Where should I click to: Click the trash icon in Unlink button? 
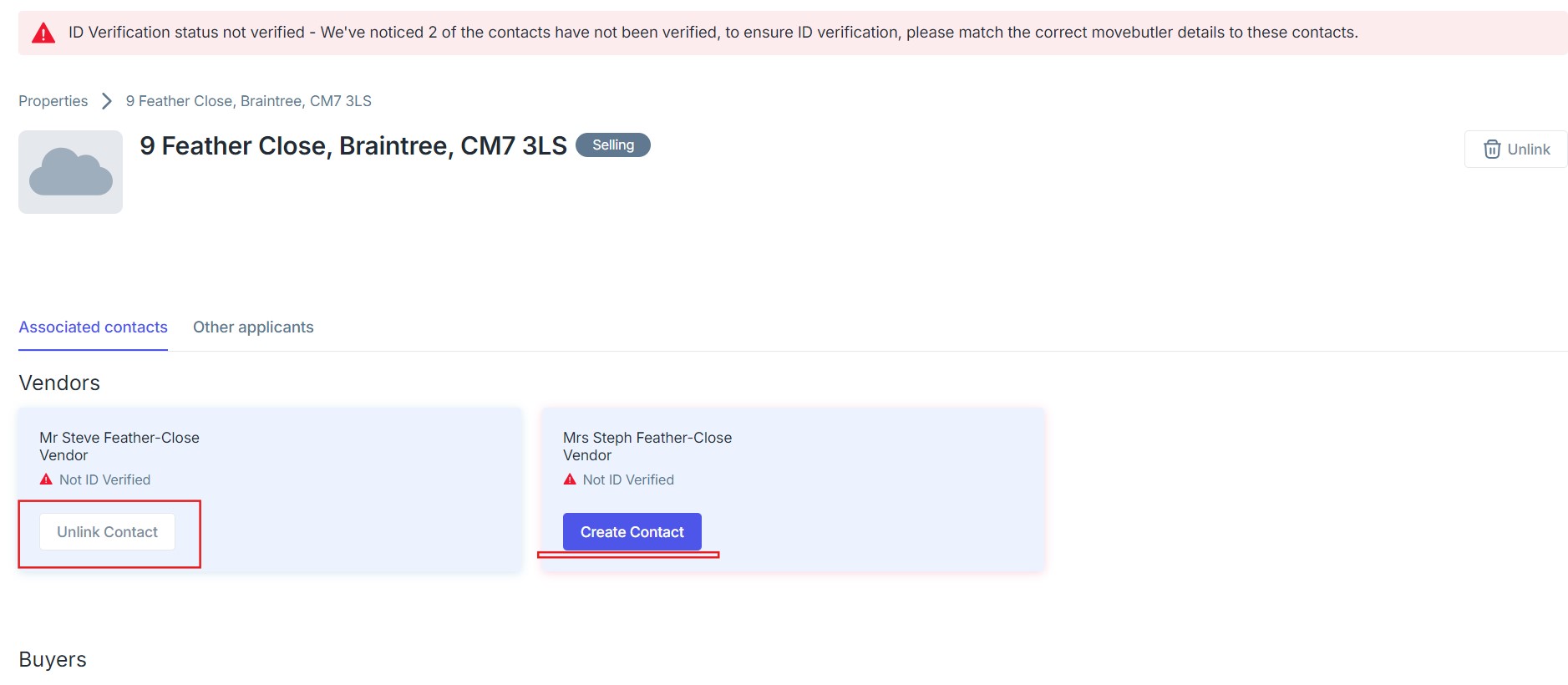(x=1491, y=150)
